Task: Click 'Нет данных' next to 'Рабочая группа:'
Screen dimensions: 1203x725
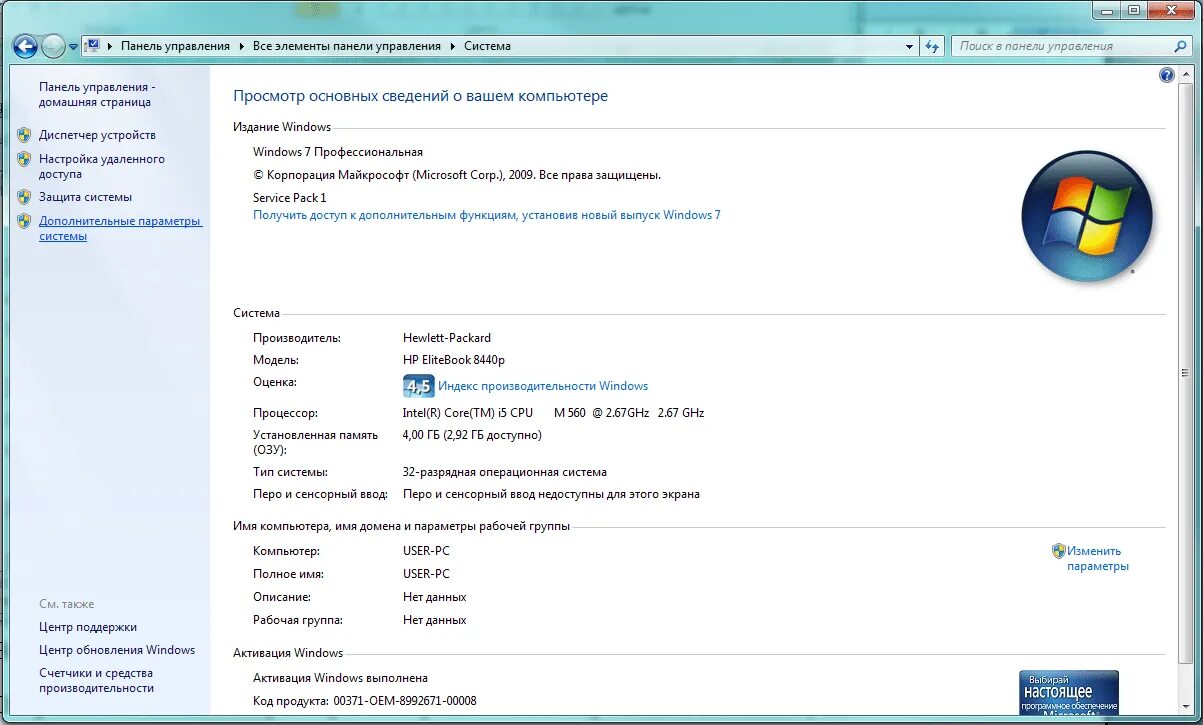Action: point(435,620)
